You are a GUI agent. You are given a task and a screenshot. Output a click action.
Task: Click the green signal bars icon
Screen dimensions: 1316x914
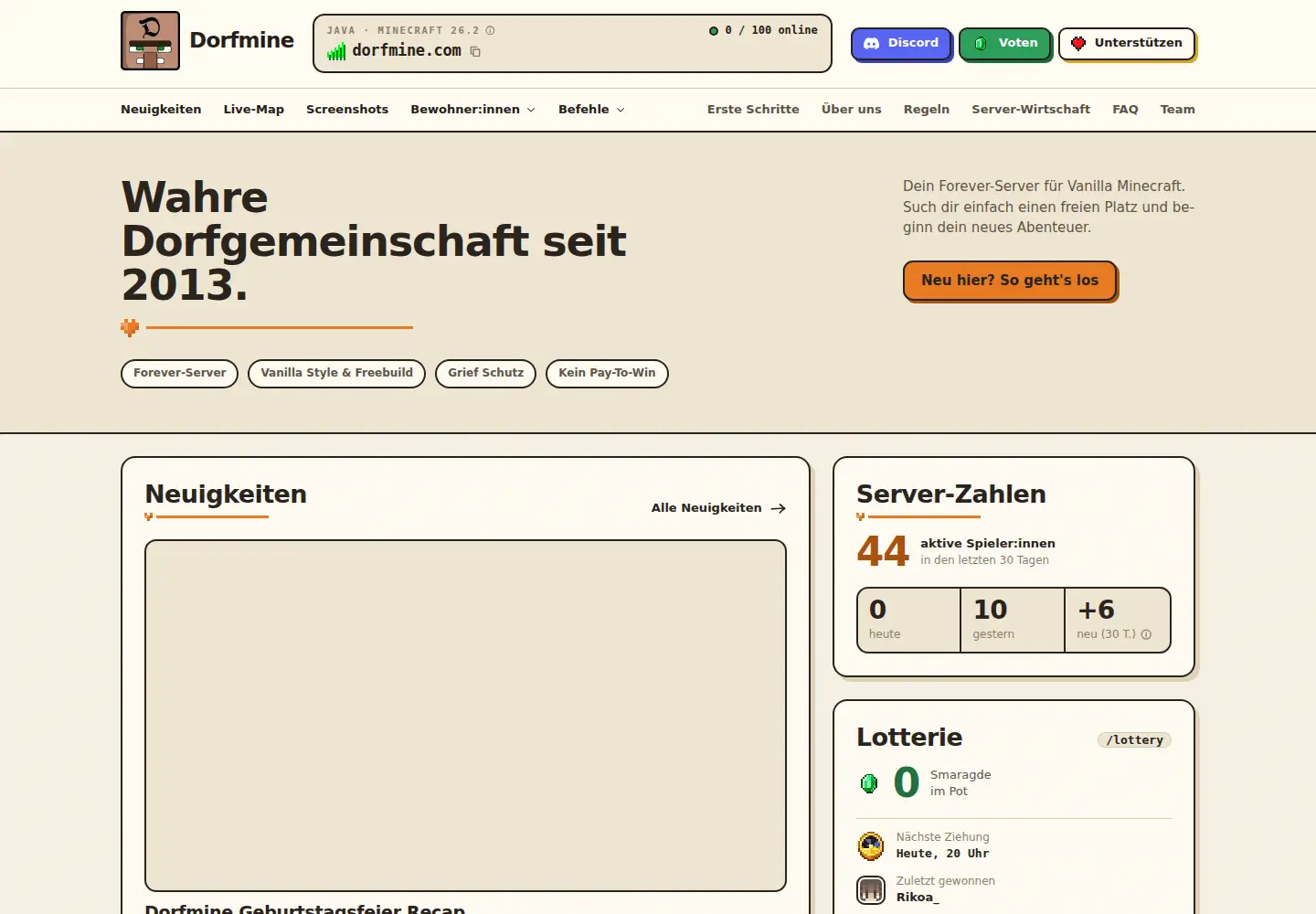336,51
